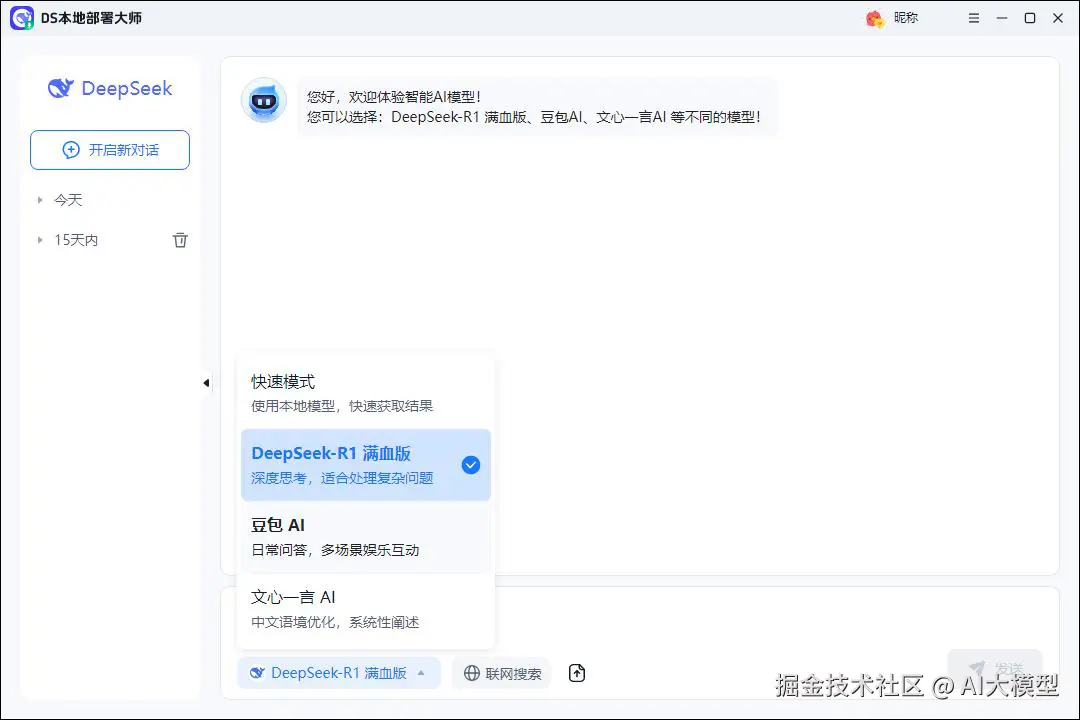
Task: Click the DeepSeek whale logo in the sidebar
Action: point(60,88)
